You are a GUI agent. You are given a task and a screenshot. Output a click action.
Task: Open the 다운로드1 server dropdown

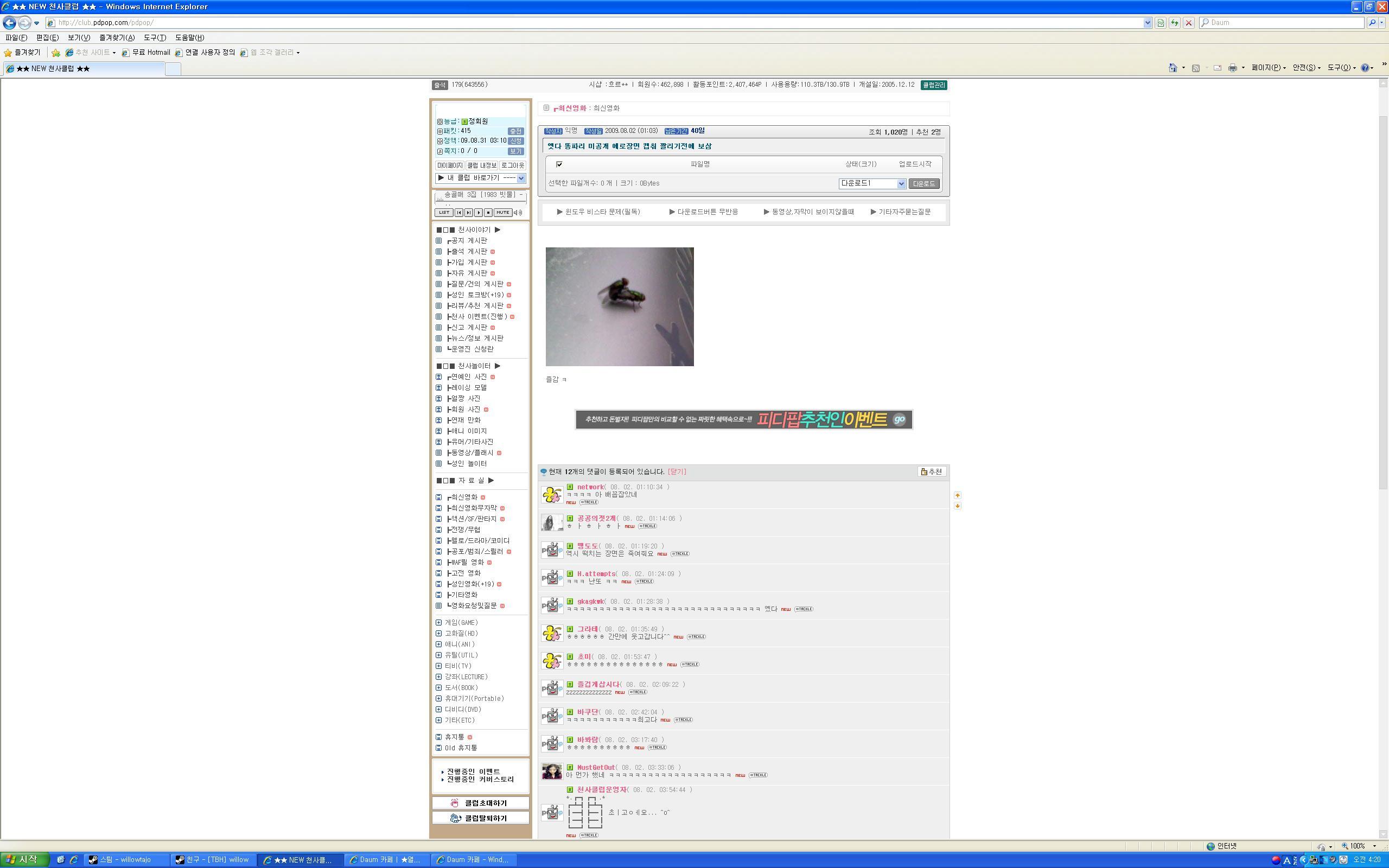click(x=901, y=184)
